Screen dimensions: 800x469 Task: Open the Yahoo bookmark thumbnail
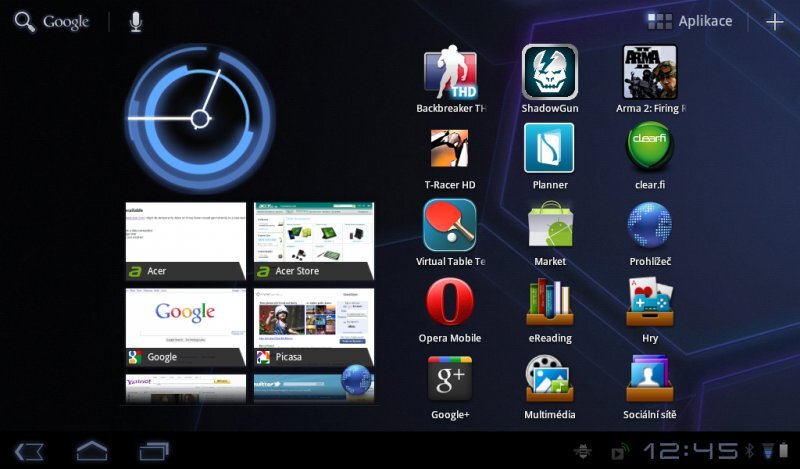pos(186,389)
